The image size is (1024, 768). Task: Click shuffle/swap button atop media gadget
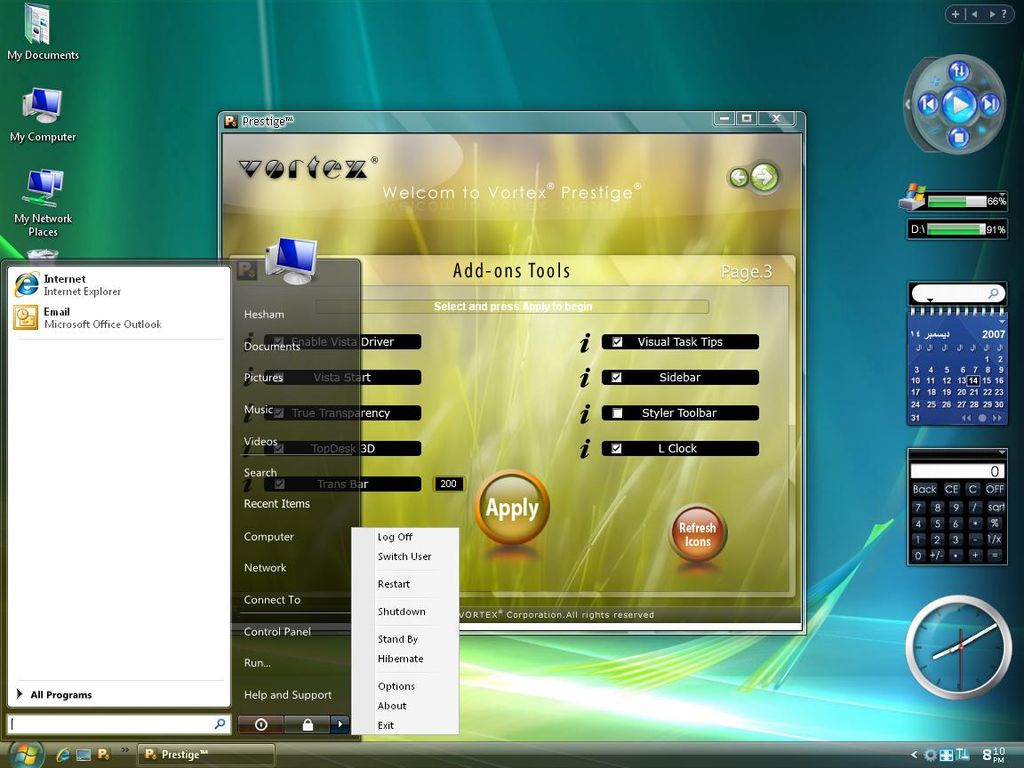tap(959, 71)
